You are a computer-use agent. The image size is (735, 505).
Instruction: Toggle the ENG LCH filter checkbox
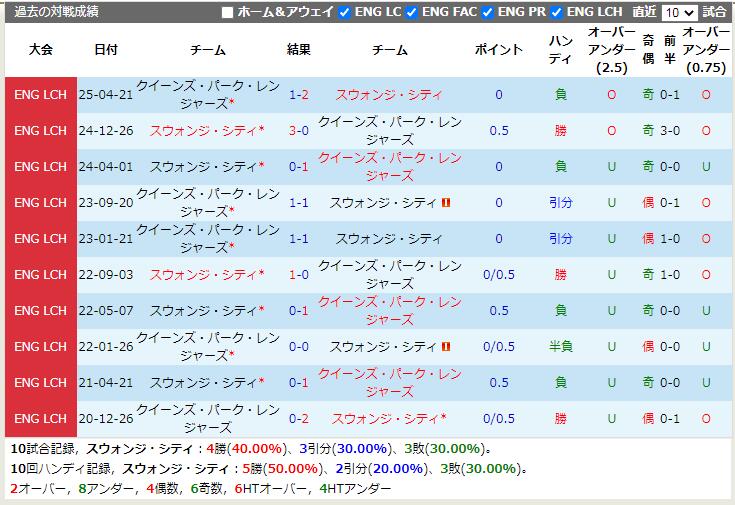[x=557, y=13]
